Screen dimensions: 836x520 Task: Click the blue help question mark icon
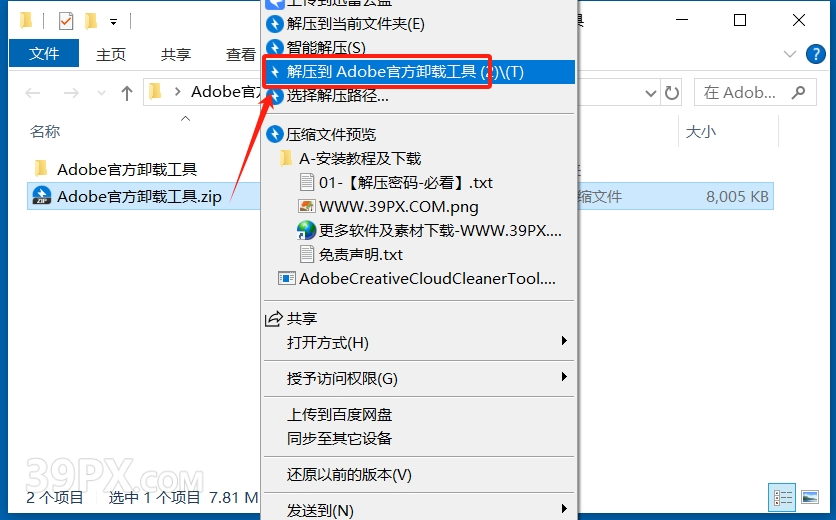pos(815,54)
